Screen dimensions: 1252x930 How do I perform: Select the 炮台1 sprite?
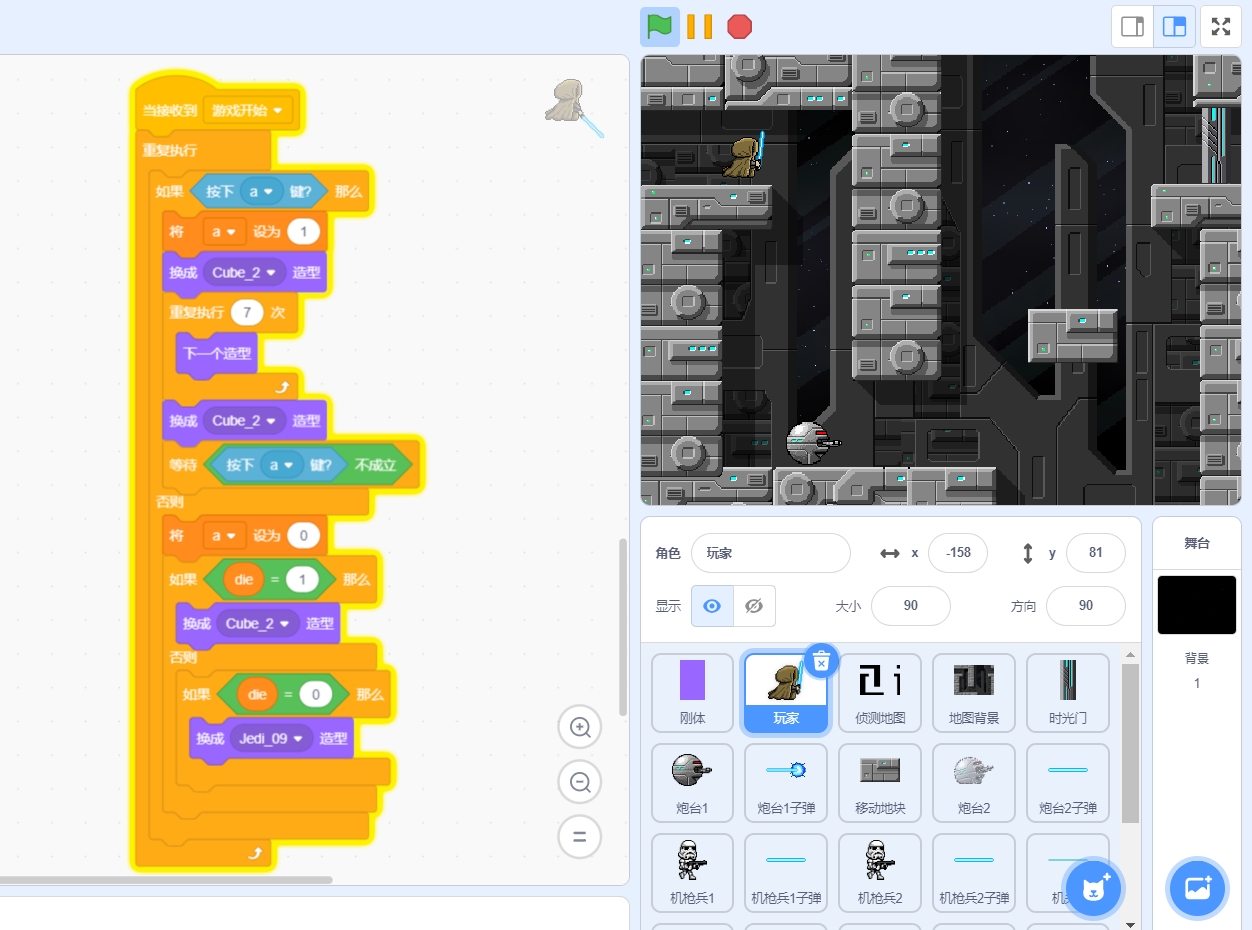[692, 782]
